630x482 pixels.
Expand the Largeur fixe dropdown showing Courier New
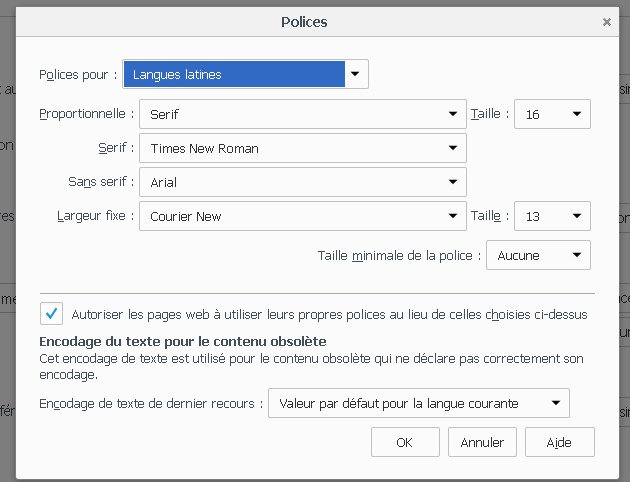click(x=302, y=216)
